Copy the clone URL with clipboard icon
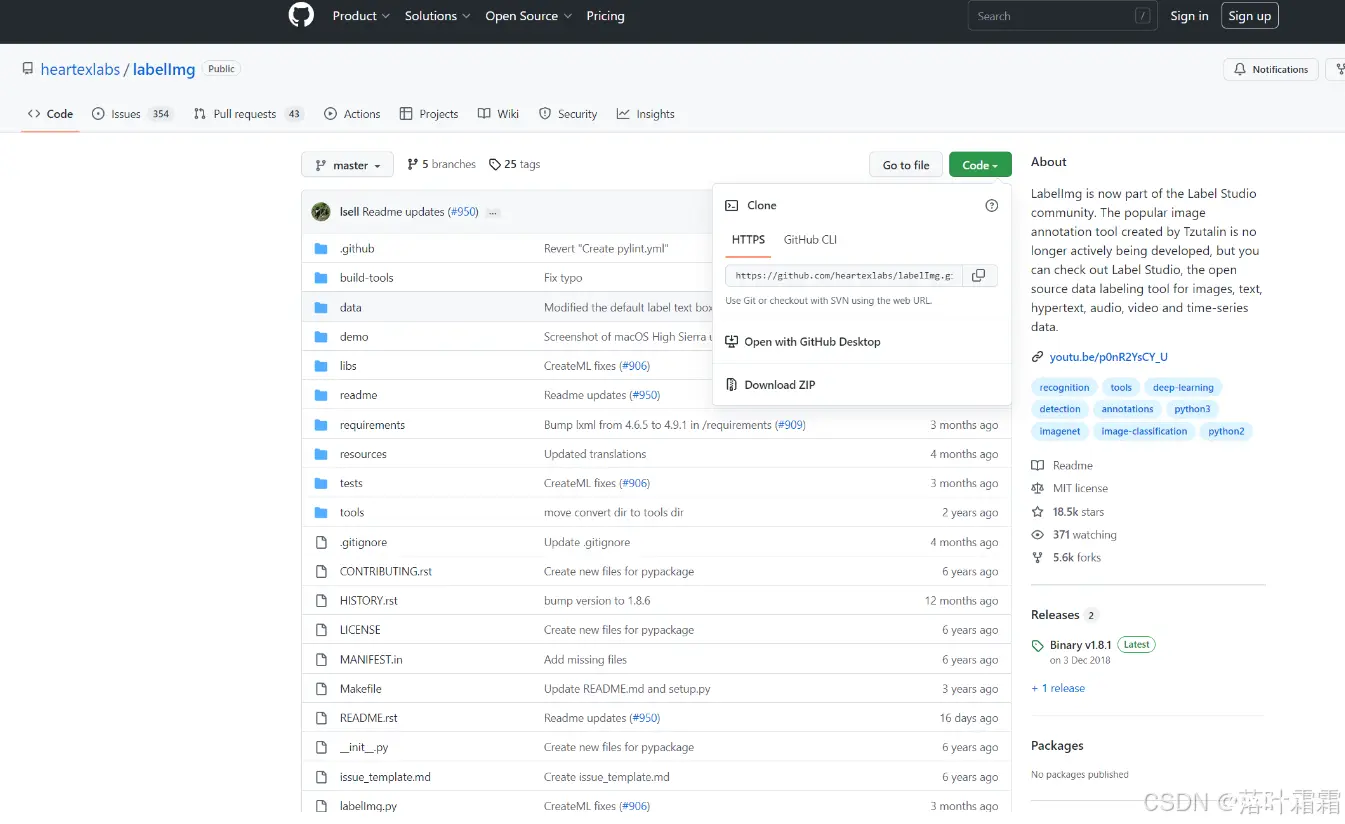The image size is (1345, 824). (x=979, y=275)
